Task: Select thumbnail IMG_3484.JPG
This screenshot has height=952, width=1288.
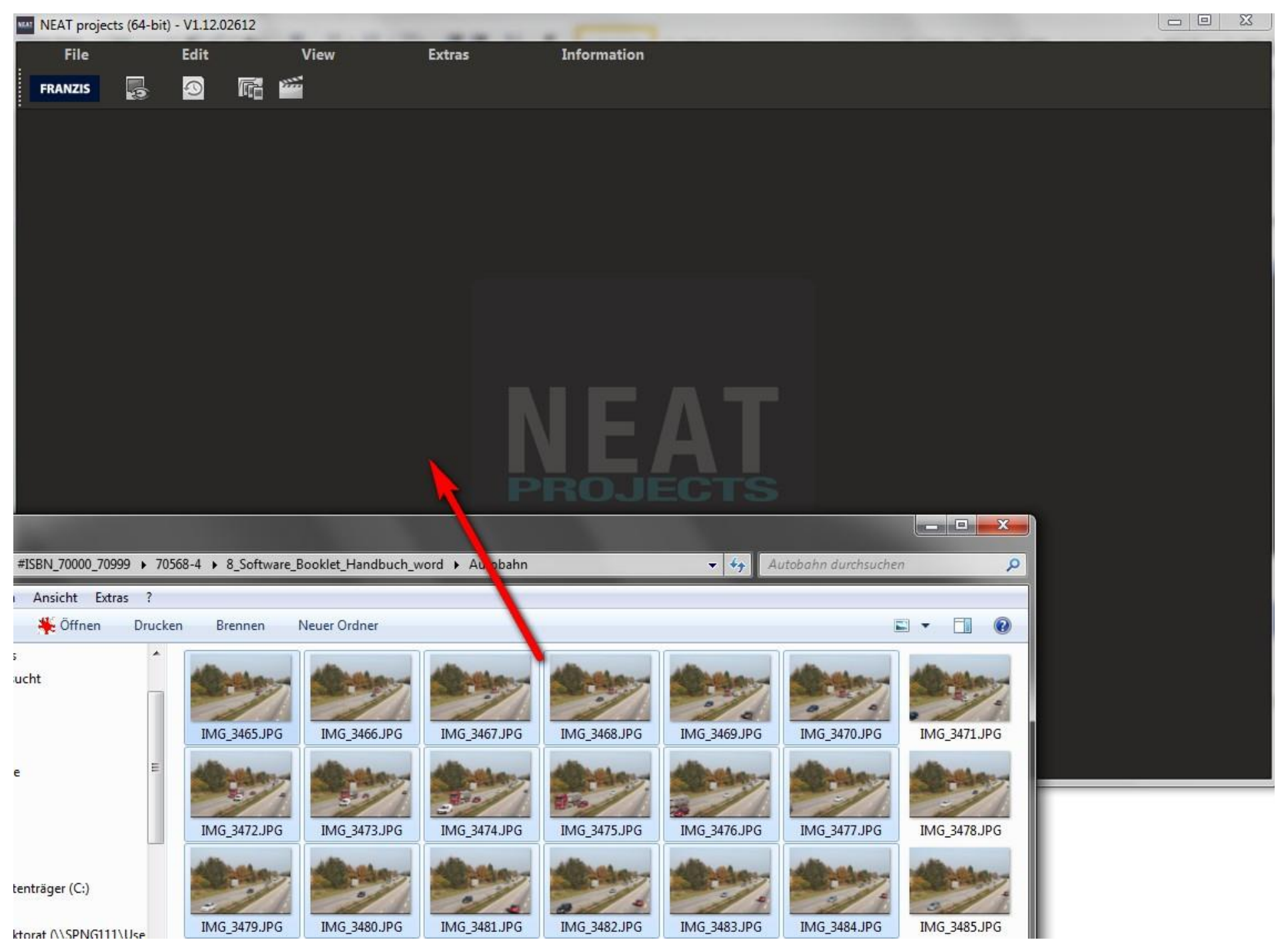Action: click(840, 891)
